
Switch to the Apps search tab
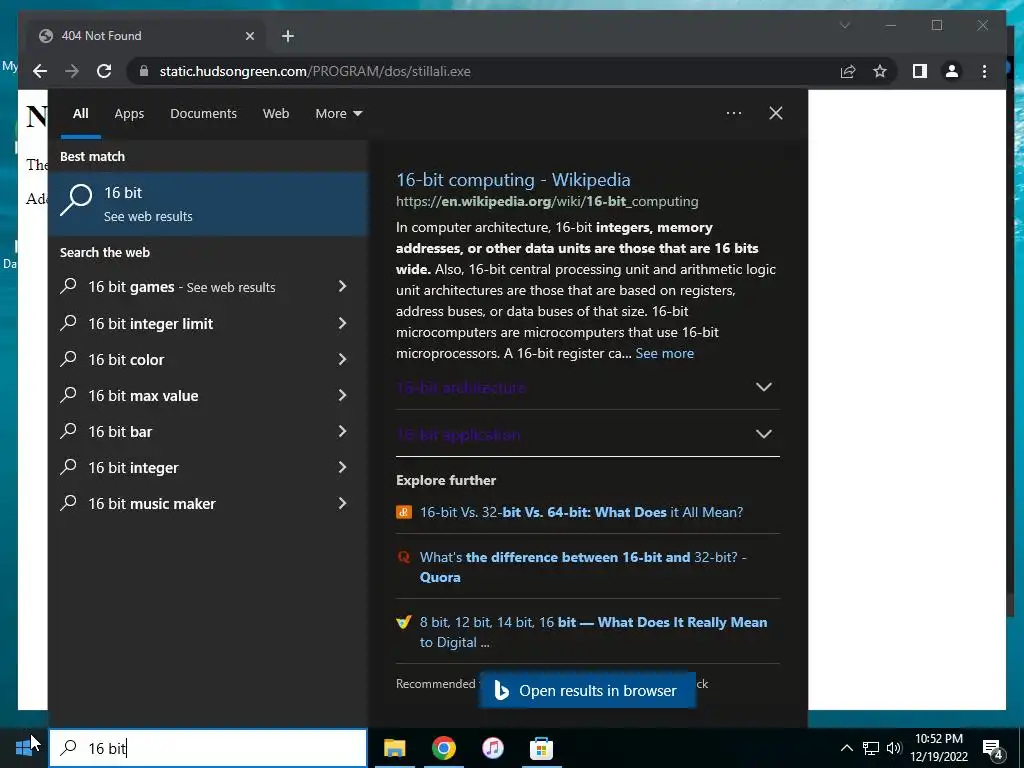pyautogui.click(x=129, y=114)
